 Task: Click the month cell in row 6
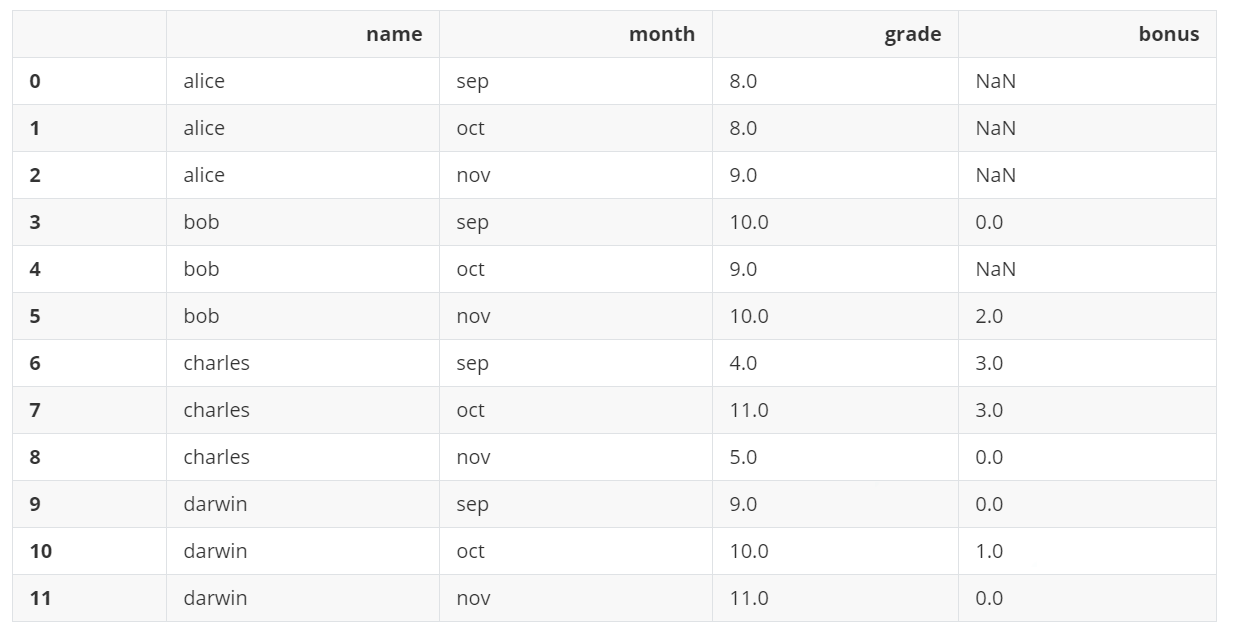click(472, 363)
